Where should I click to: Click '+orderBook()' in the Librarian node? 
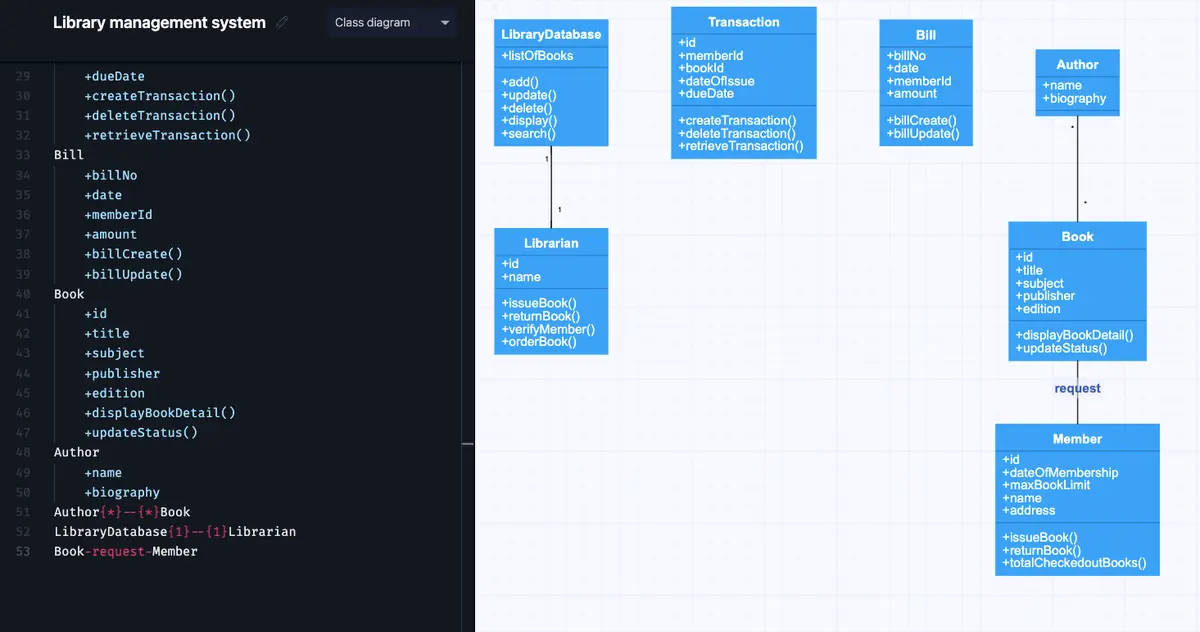click(x=539, y=342)
